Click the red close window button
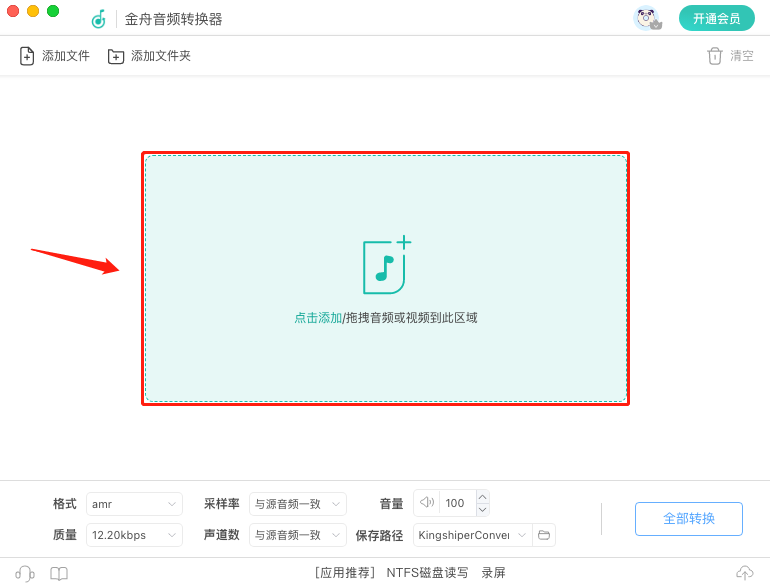 (13, 11)
